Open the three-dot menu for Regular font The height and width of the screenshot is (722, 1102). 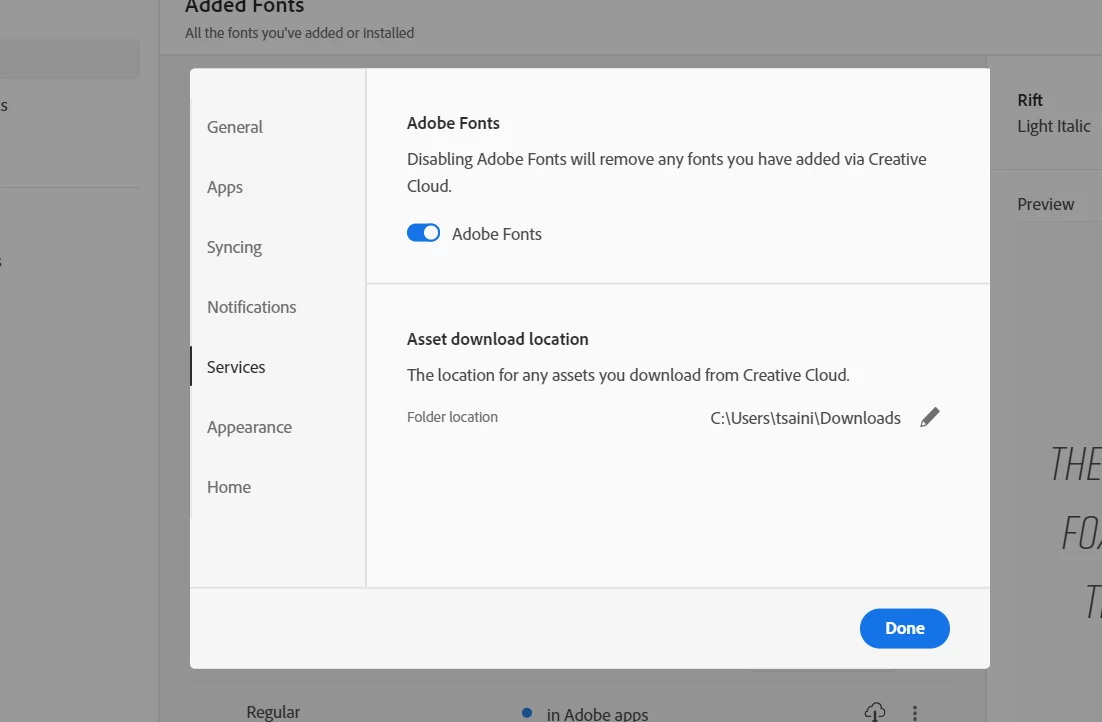coord(914,714)
